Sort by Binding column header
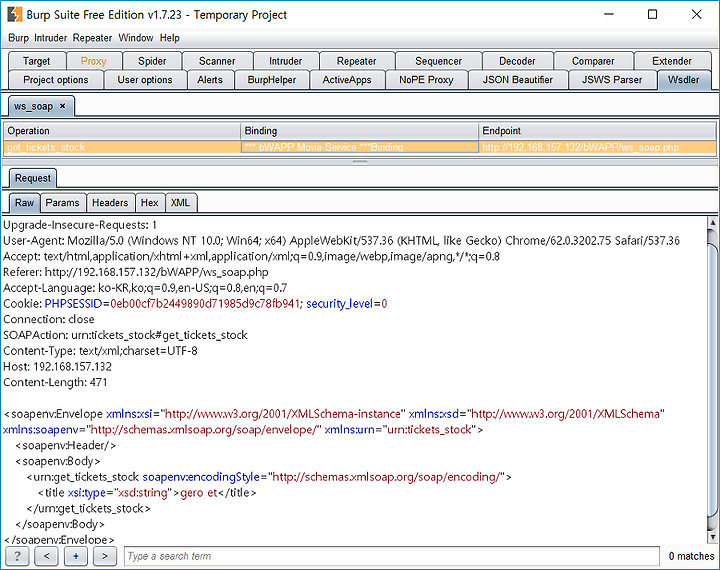The height and width of the screenshot is (570, 720). (360, 131)
